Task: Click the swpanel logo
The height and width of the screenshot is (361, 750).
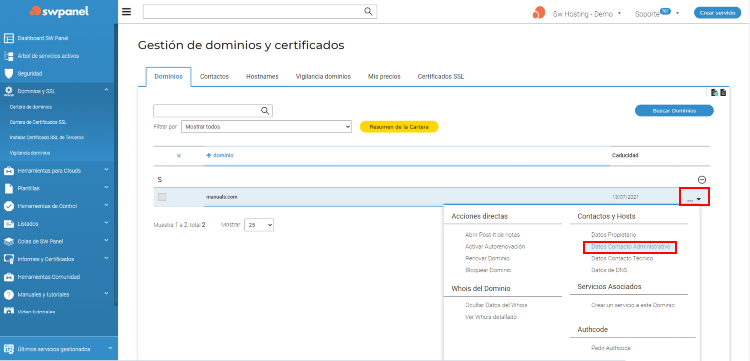Action: 58,11
